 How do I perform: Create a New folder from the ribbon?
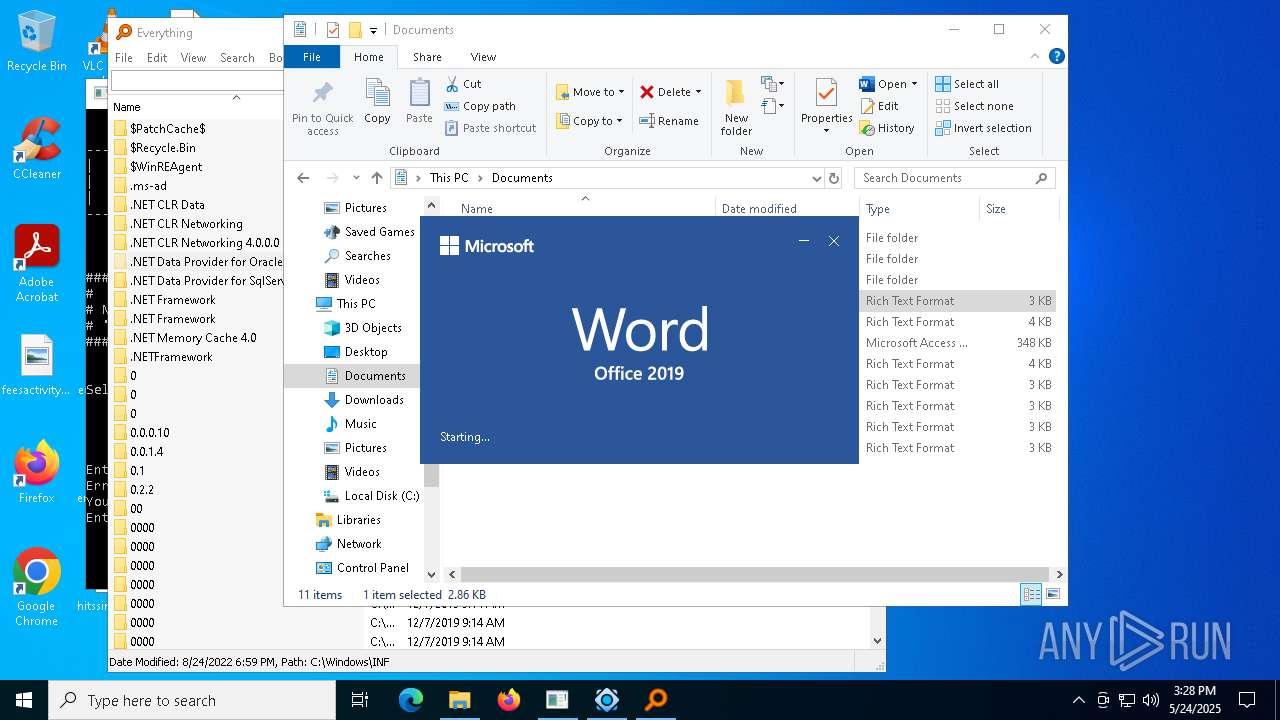pyautogui.click(x=736, y=108)
